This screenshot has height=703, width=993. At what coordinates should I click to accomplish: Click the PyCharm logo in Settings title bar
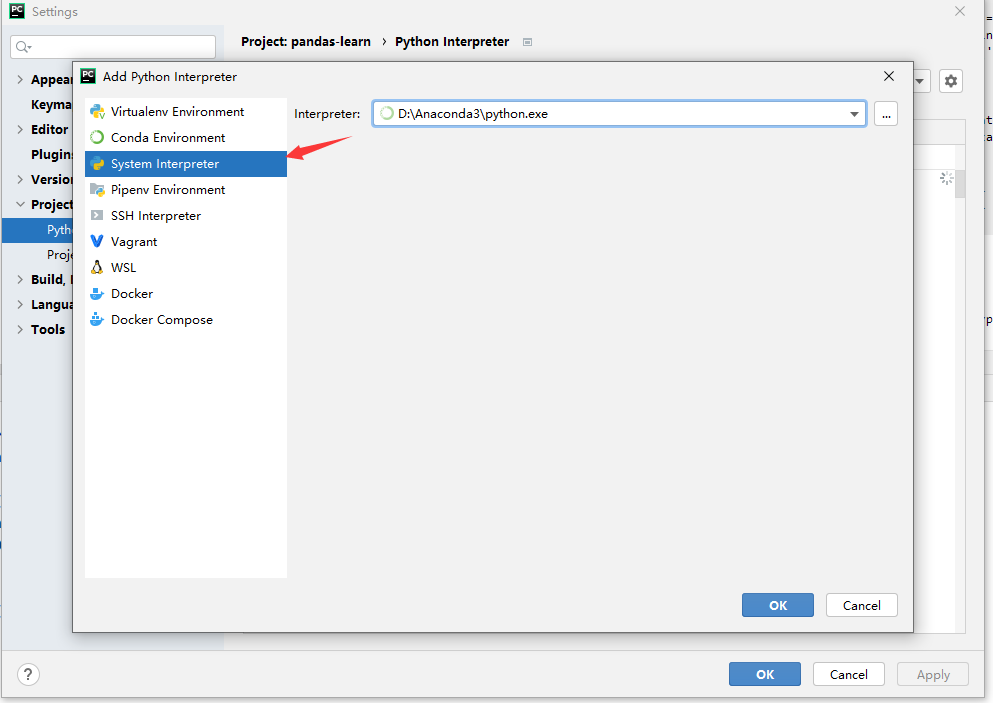(17, 11)
